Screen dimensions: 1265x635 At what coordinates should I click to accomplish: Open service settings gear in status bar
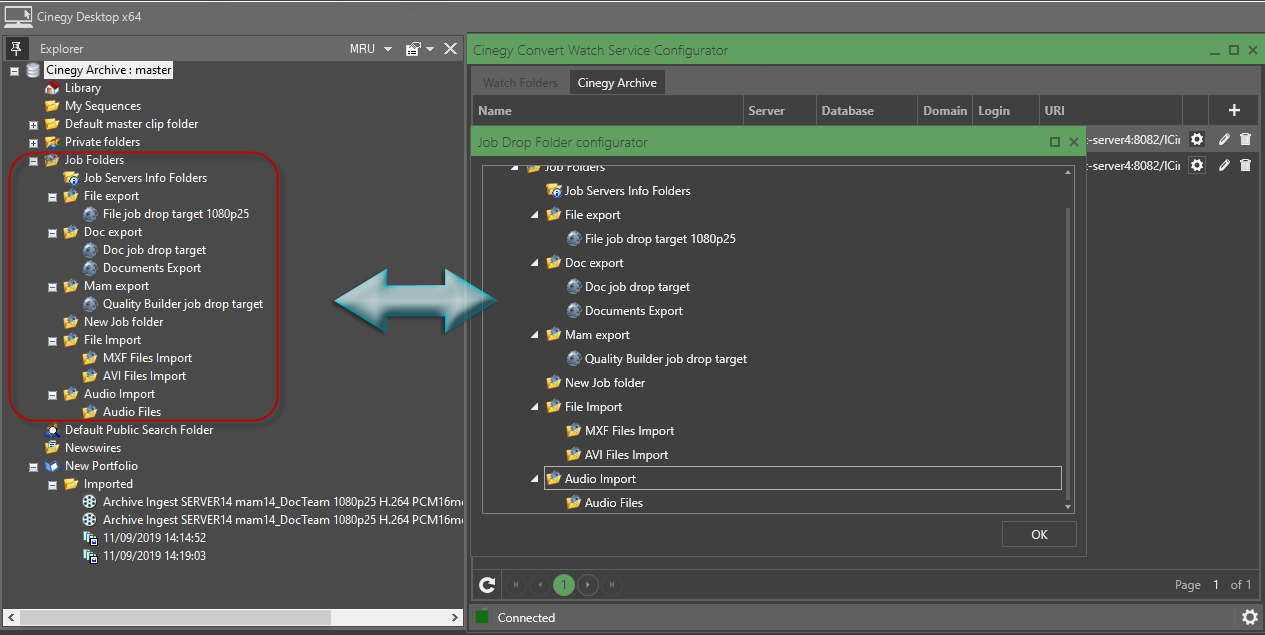pyautogui.click(x=1249, y=617)
